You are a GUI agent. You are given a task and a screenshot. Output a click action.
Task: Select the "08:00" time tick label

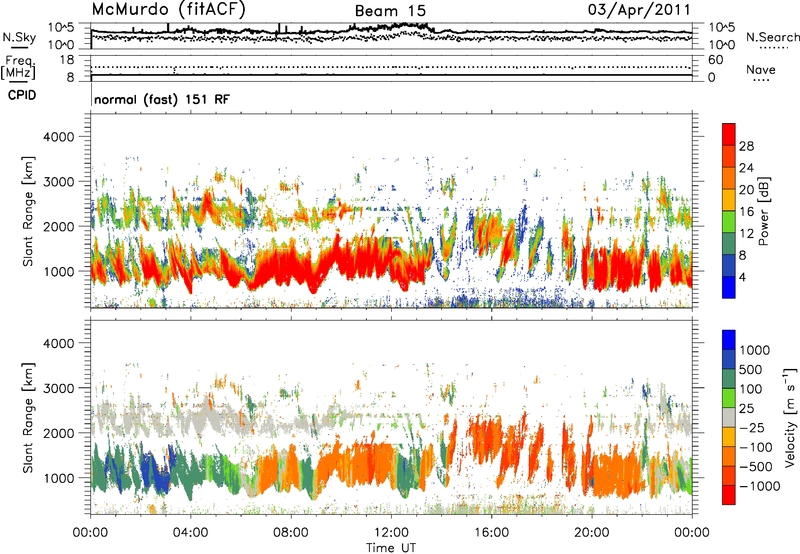[291, 533]
